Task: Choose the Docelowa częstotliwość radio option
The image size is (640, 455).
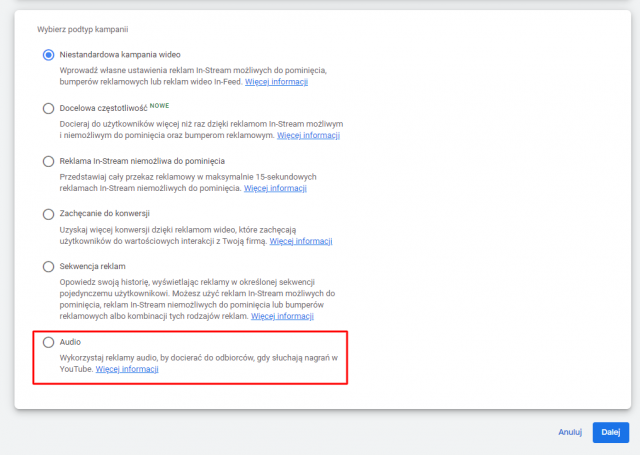Action: [x=48, y=107]
